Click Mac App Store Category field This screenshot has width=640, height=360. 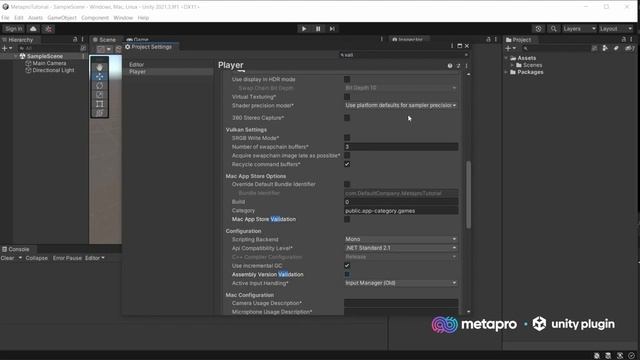pos(401,211)
